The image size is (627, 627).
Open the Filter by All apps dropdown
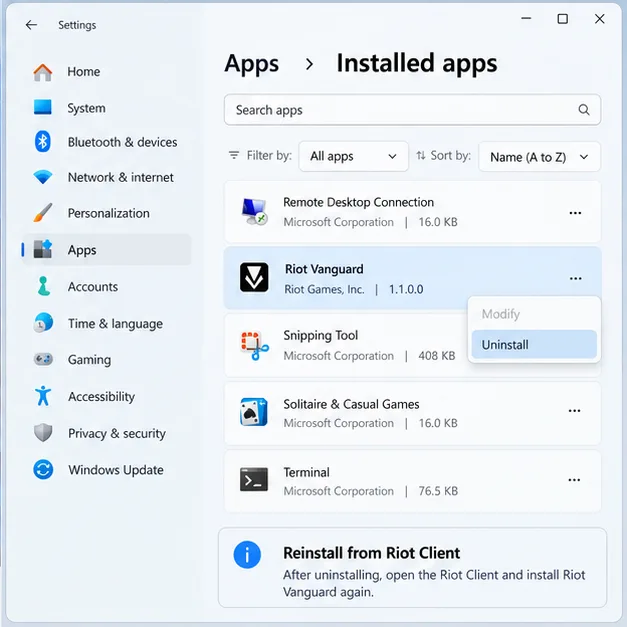click(x=353, y=156)
